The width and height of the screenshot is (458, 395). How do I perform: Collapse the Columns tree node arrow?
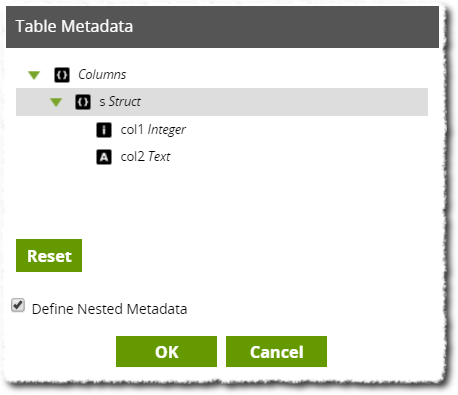point(34,75)
